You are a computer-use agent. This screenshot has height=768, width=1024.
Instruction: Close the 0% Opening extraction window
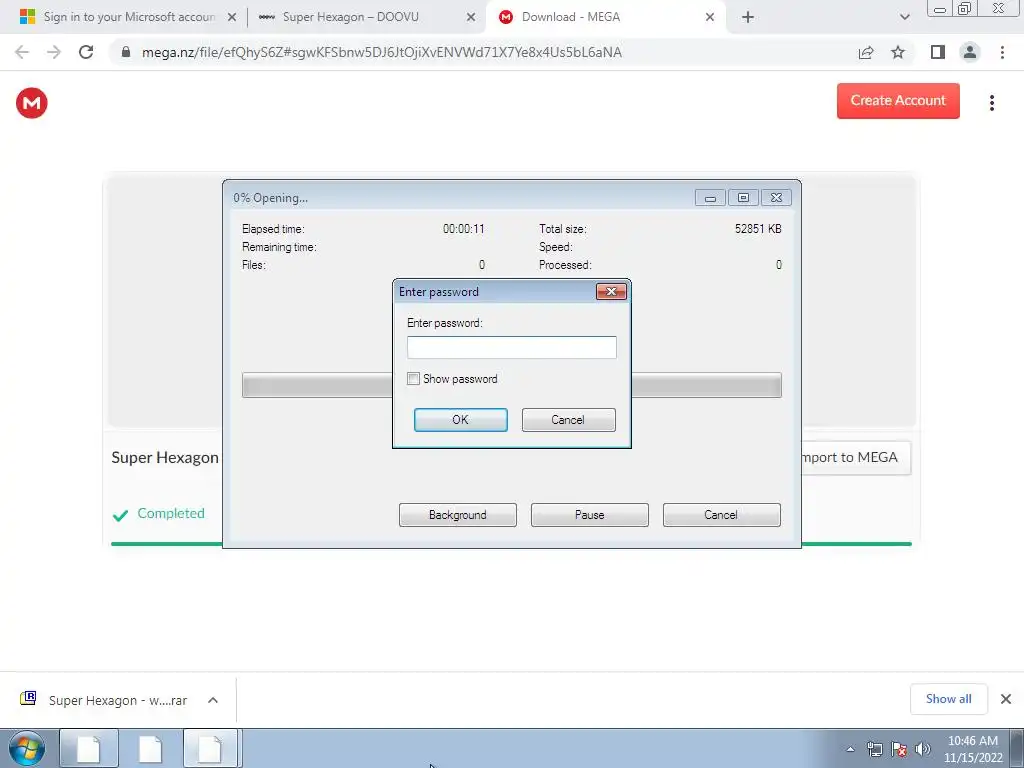point(776,198)
